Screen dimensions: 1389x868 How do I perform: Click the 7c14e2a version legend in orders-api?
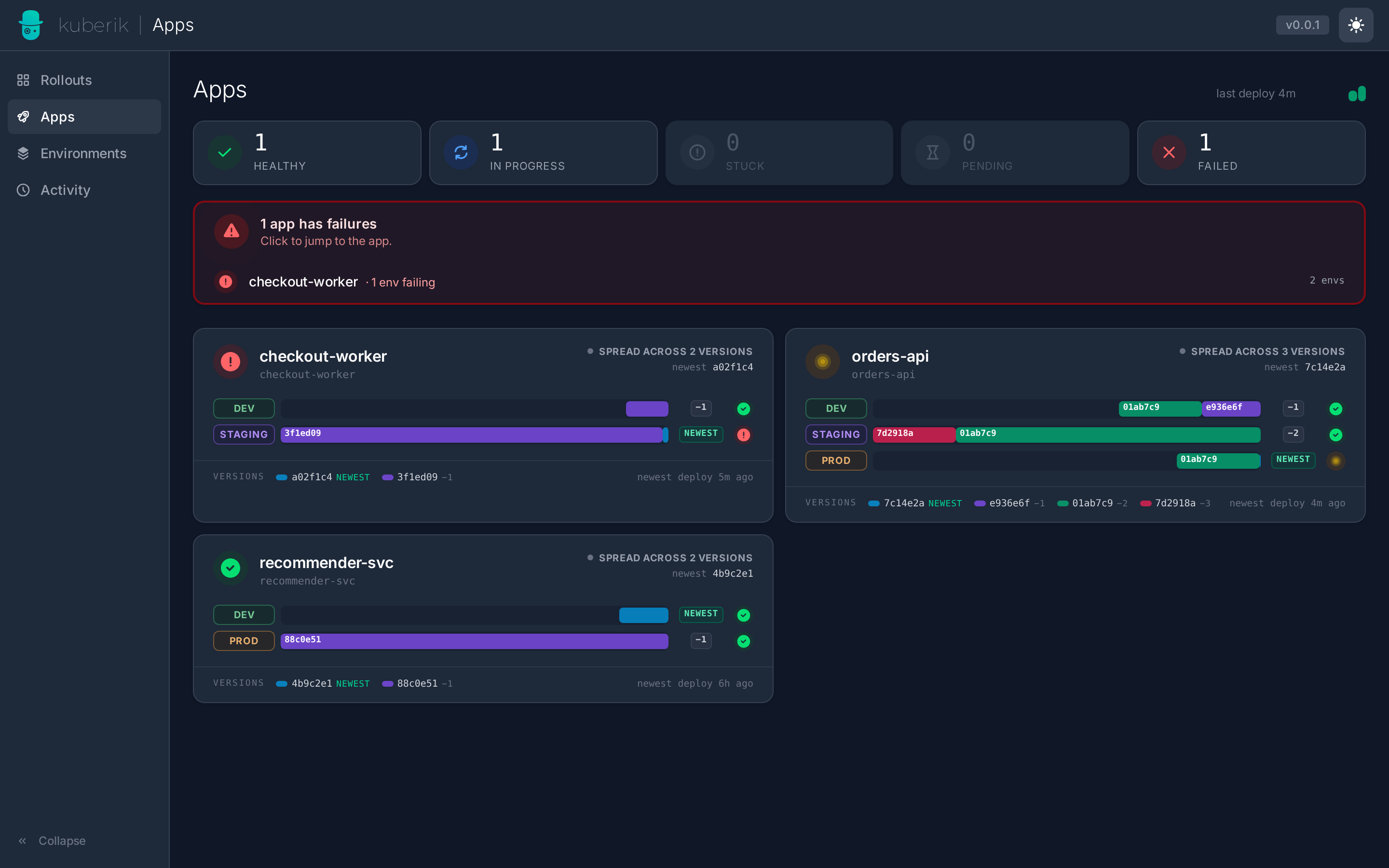915,503
